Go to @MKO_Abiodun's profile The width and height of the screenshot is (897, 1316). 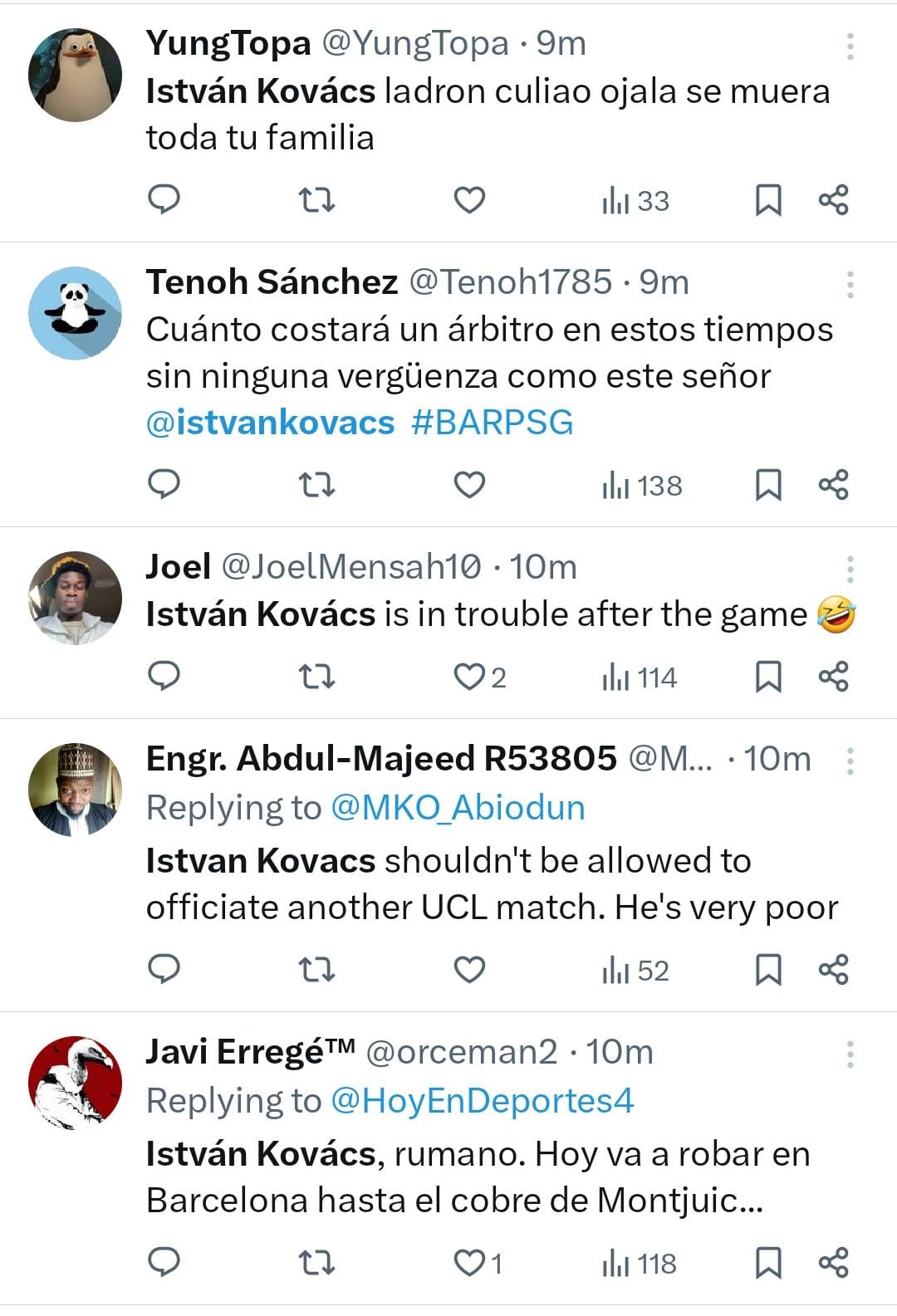tap(458, 807)
